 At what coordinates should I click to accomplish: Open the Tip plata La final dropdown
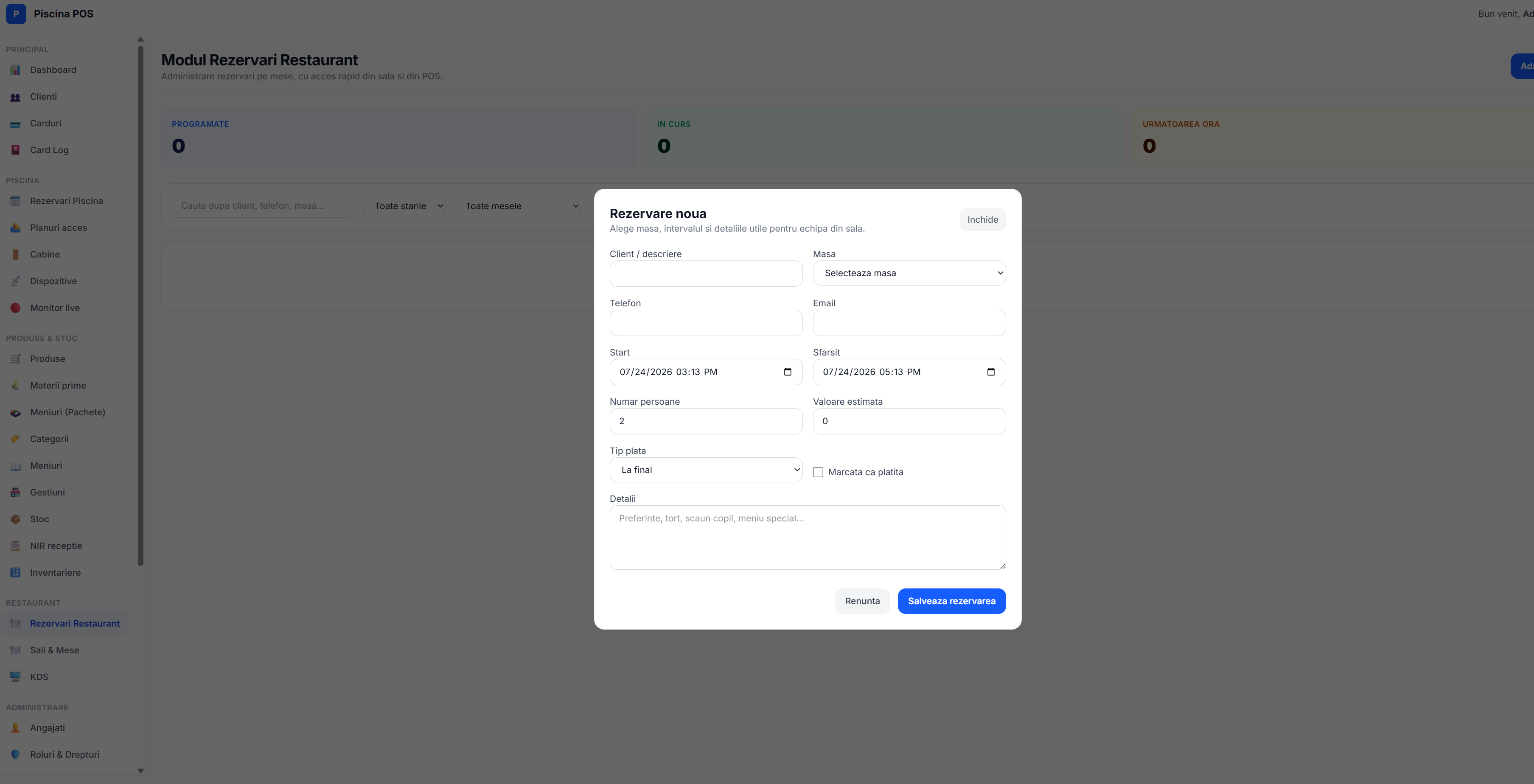[x=706, y=470]
